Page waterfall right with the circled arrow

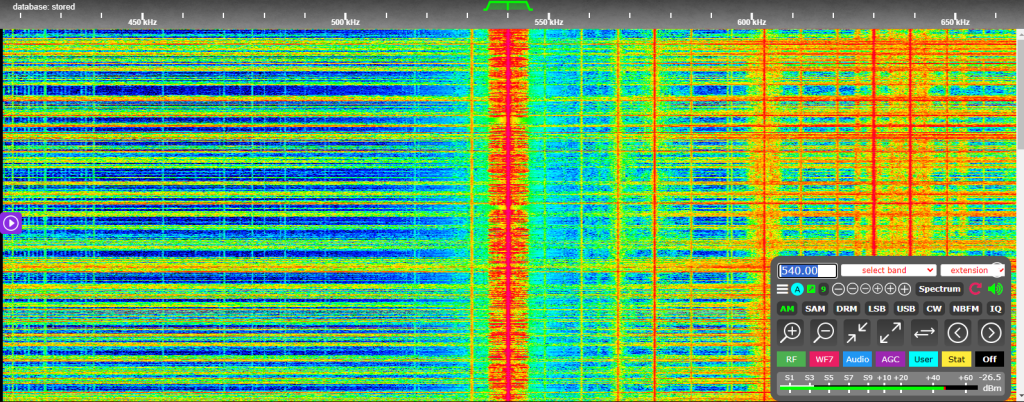coord(991,333)
